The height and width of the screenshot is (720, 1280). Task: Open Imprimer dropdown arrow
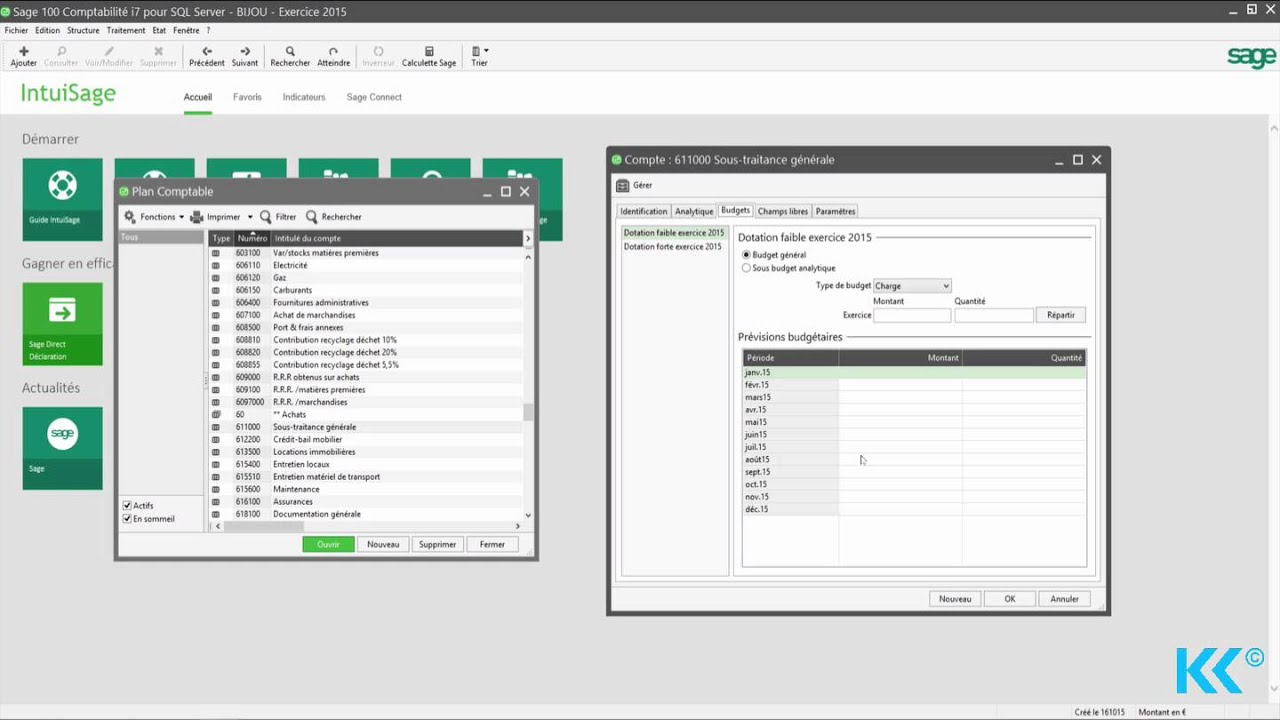250,217
